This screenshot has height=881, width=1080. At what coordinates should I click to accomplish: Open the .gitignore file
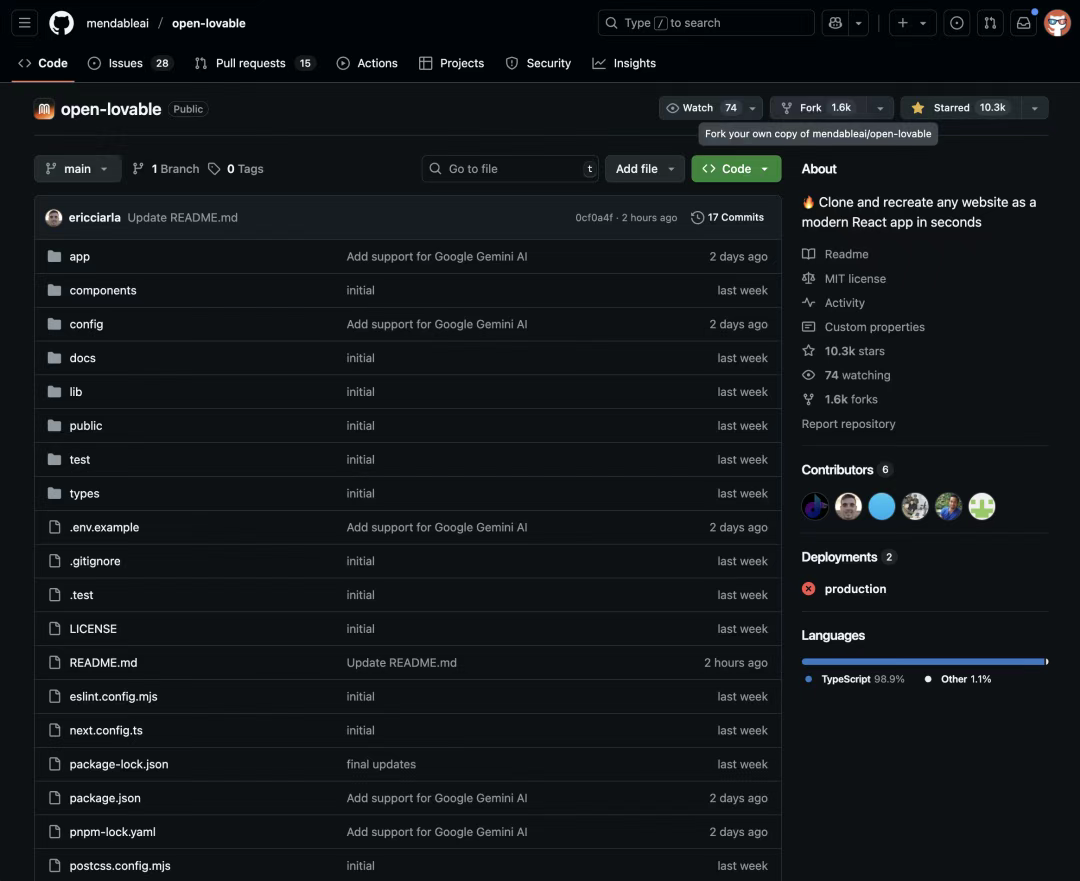coord(94,561)
